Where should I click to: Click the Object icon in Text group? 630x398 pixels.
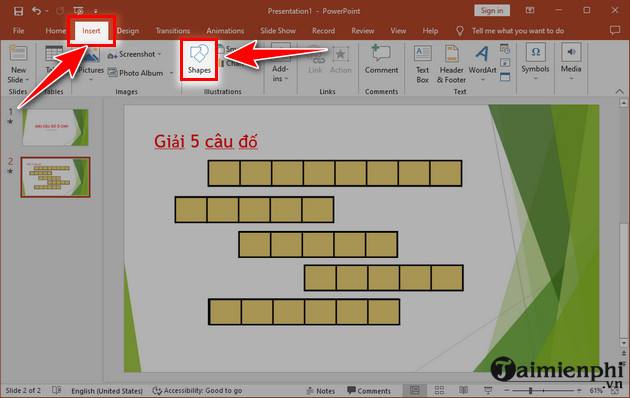pos(505,77)
